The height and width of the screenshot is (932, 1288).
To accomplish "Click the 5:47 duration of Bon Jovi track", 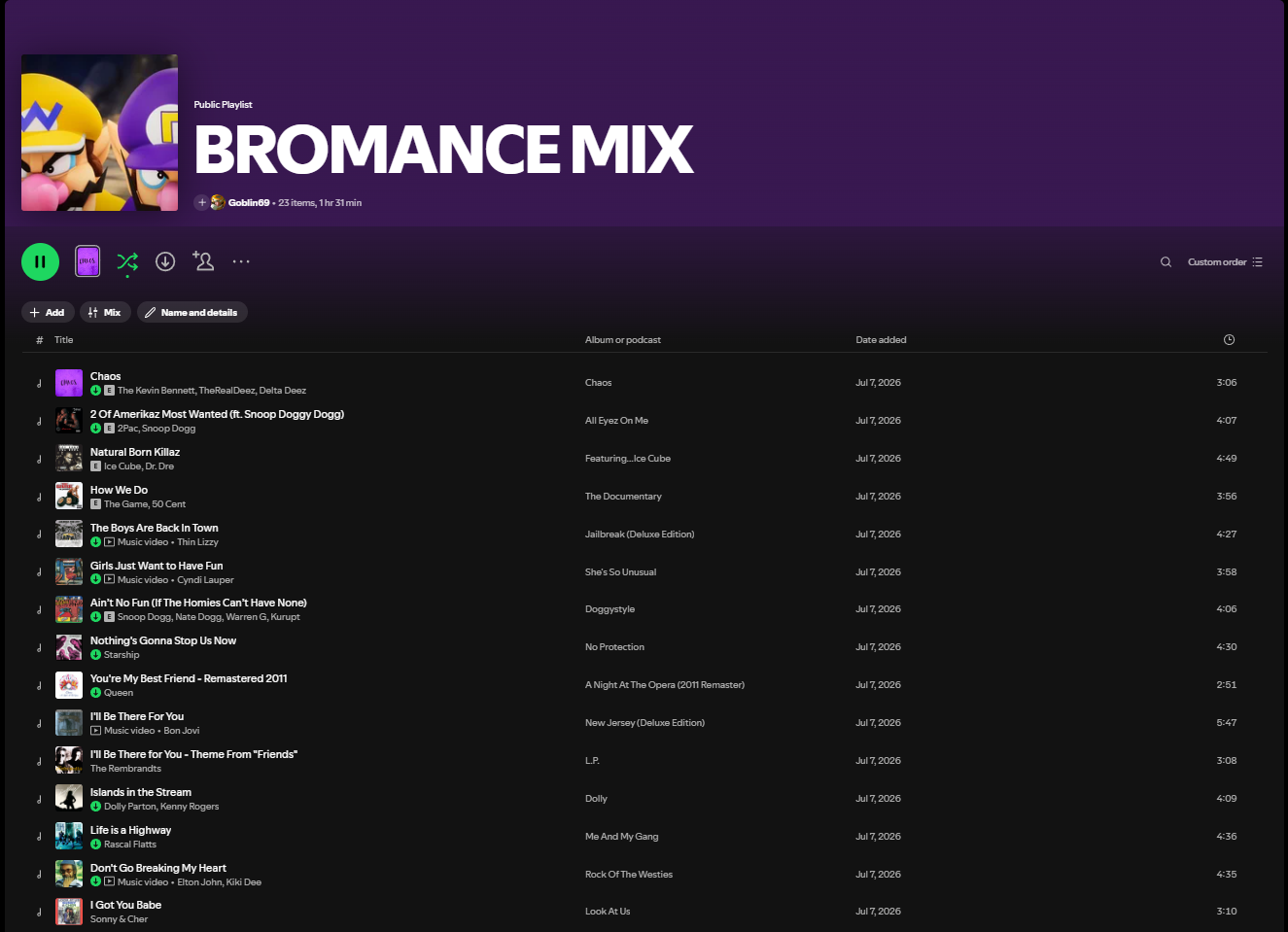I will pyautogui.click(x=1227, y=723).
